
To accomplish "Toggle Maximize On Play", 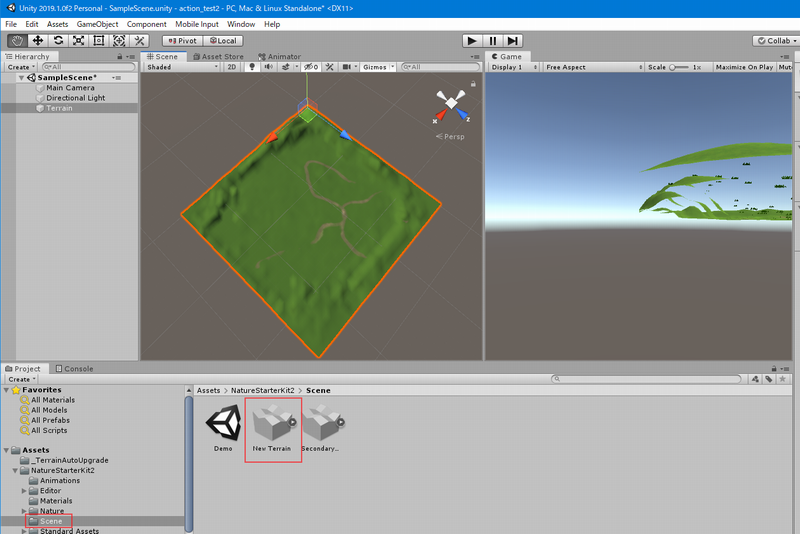I will click(x=744, y=67).
